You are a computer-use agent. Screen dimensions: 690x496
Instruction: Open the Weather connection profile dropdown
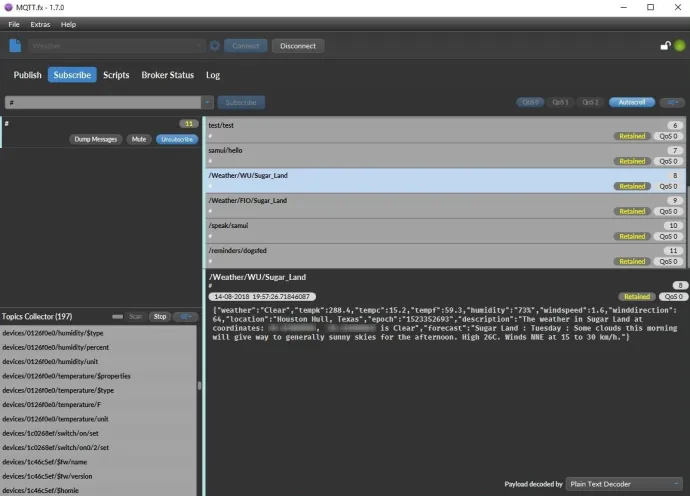tap(117, 46)
